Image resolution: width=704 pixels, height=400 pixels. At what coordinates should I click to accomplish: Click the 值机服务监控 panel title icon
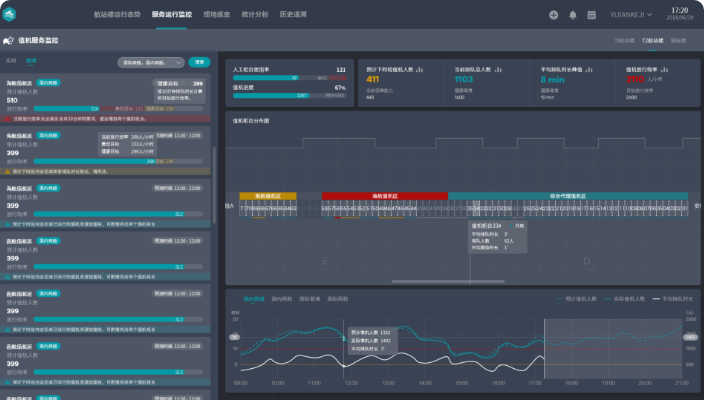point(9,40)
